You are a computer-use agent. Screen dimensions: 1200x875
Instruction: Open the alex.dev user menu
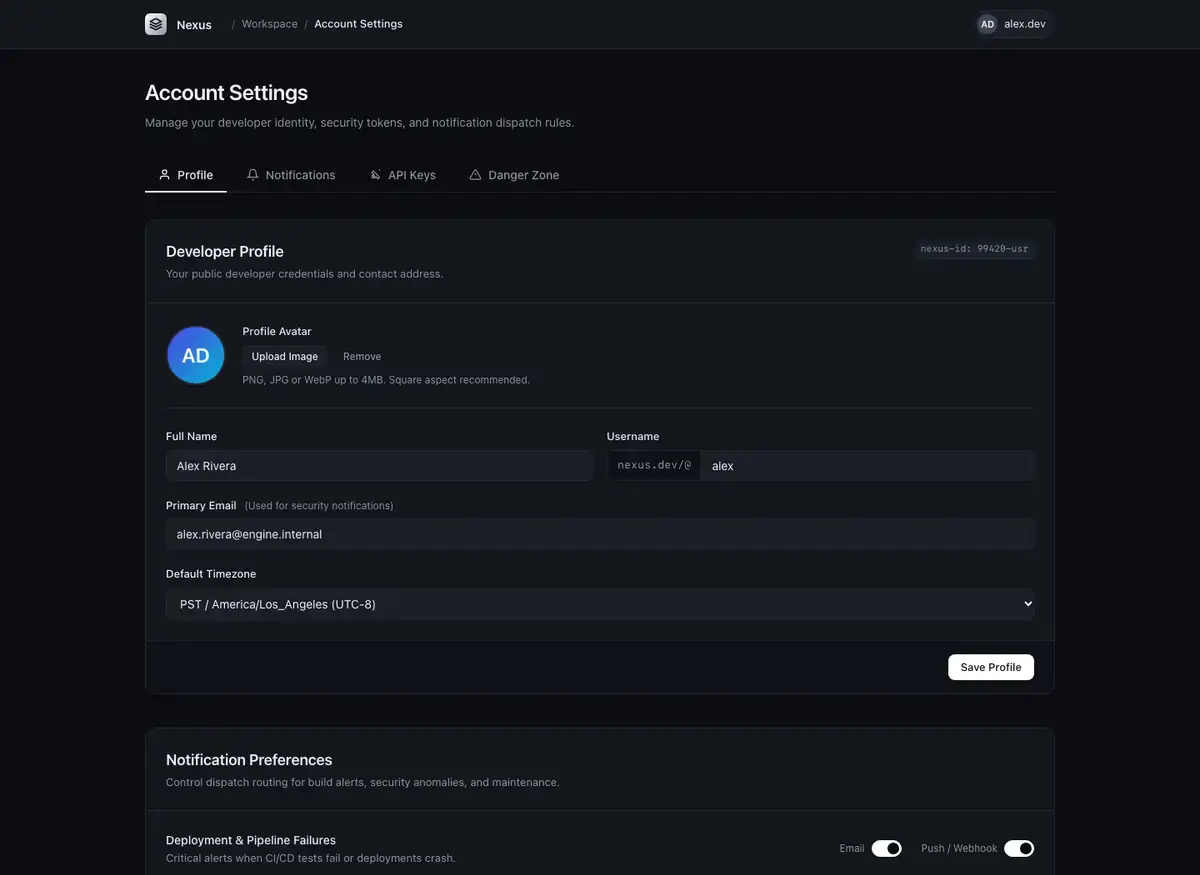[x=1015, y=24]
